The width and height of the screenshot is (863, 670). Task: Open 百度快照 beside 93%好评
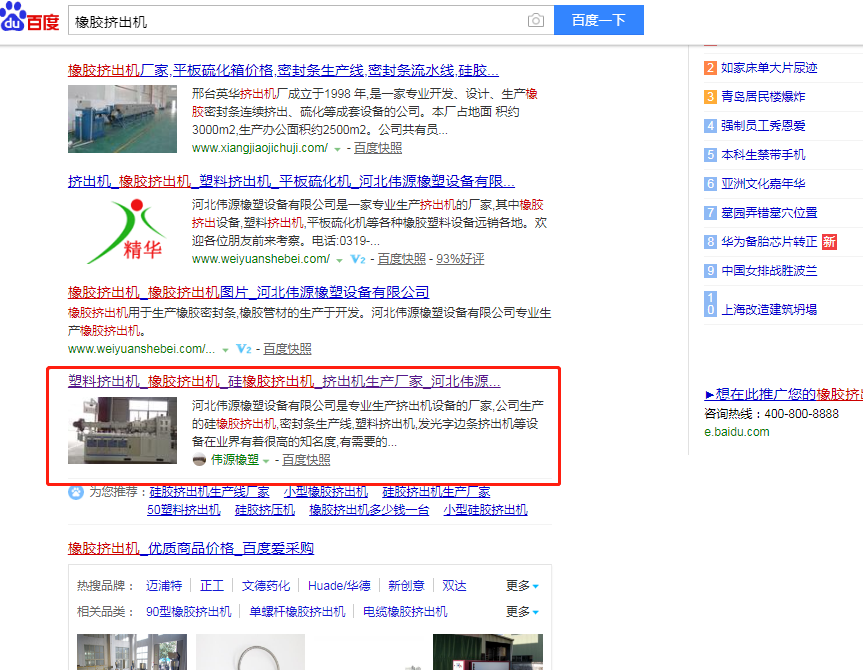click(x=402, y=259)
